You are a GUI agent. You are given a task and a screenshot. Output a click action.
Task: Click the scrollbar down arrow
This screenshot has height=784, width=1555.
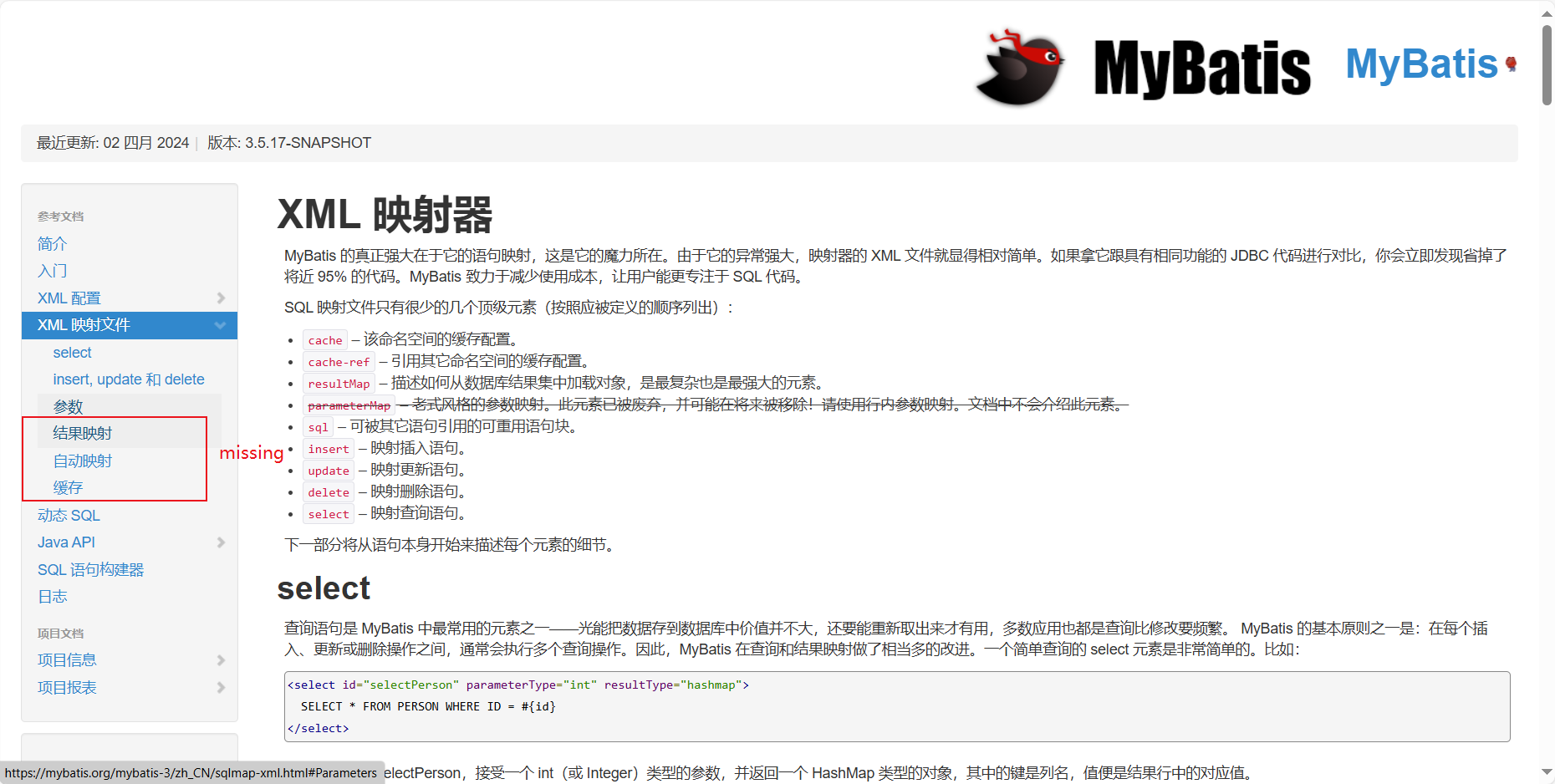[1547, 772]
